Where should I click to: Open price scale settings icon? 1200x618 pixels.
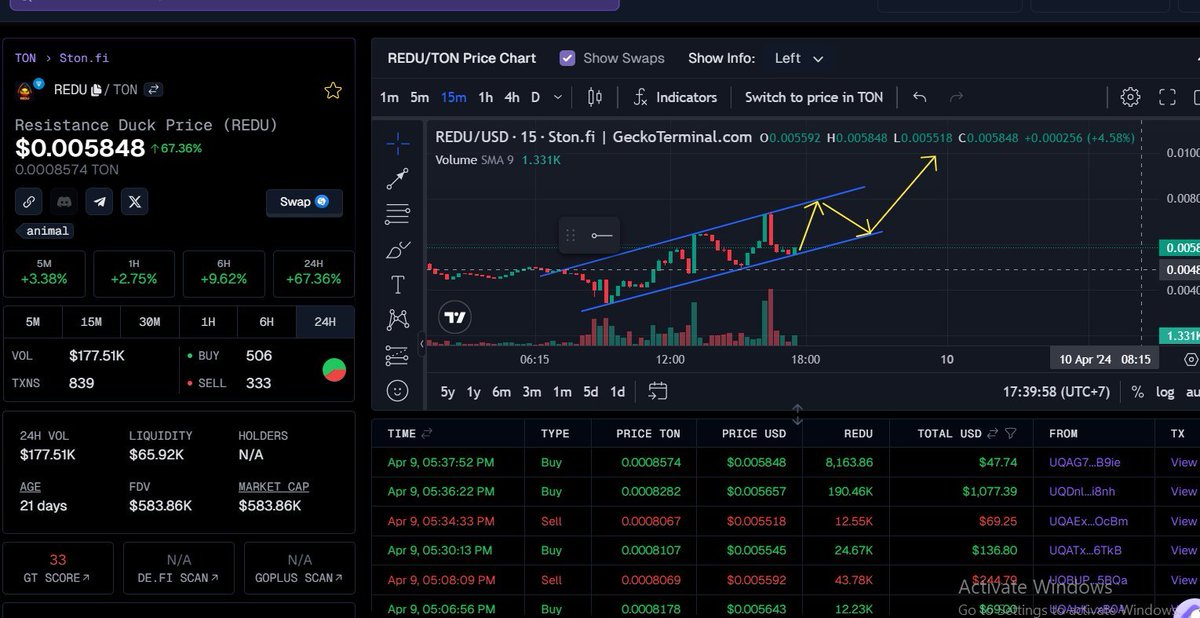click(x=1190, y=359)
